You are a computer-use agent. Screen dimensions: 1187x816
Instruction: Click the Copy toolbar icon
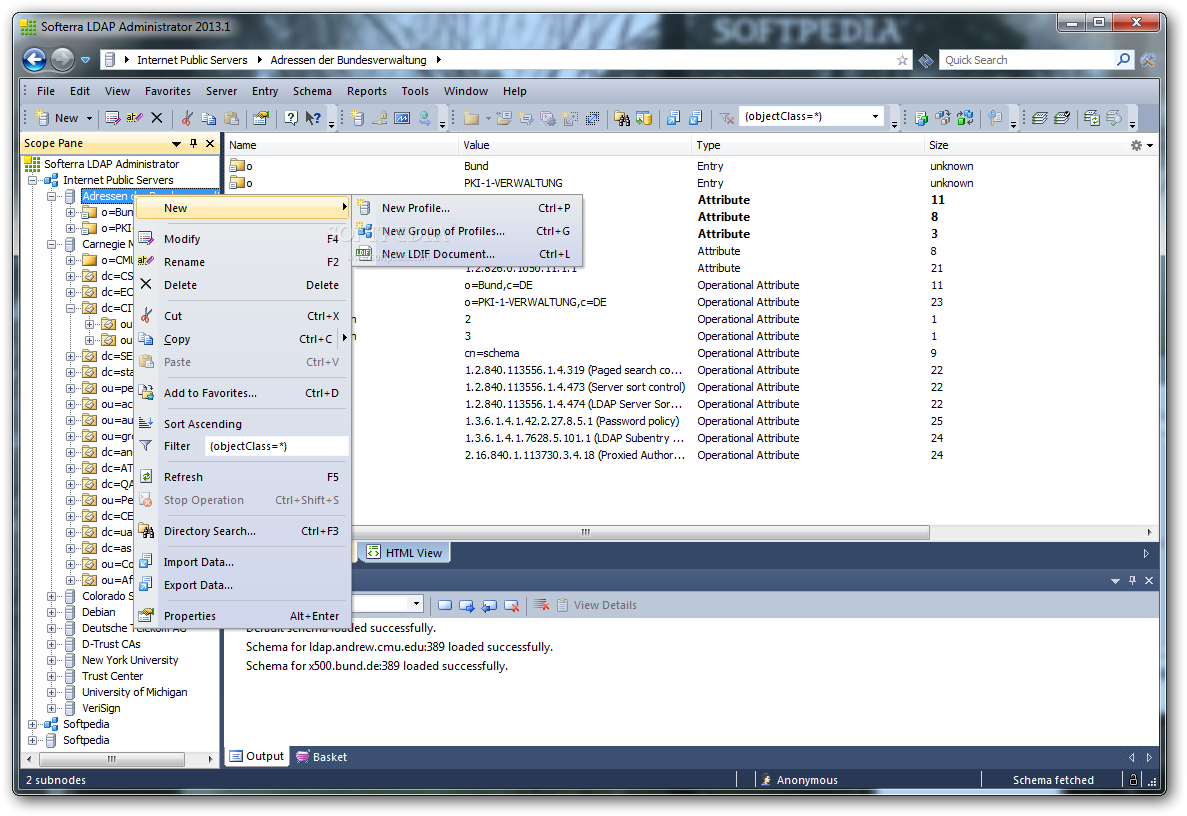[x=209, y=118]
